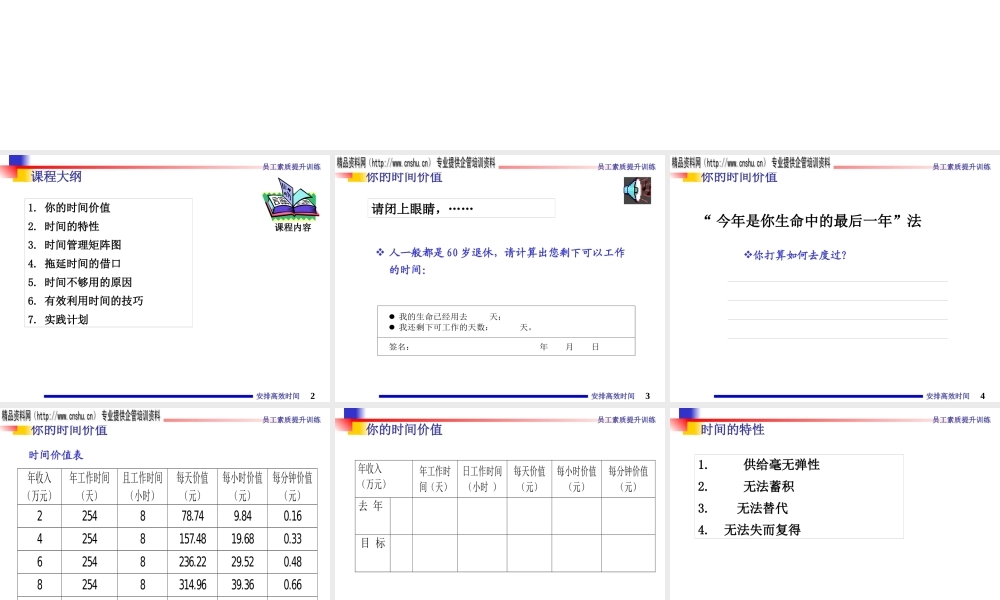The width and height of the screenshot is (1000, 600).
Task: Click outline item 有效利用时间的技巧
Action: (94, 301)
